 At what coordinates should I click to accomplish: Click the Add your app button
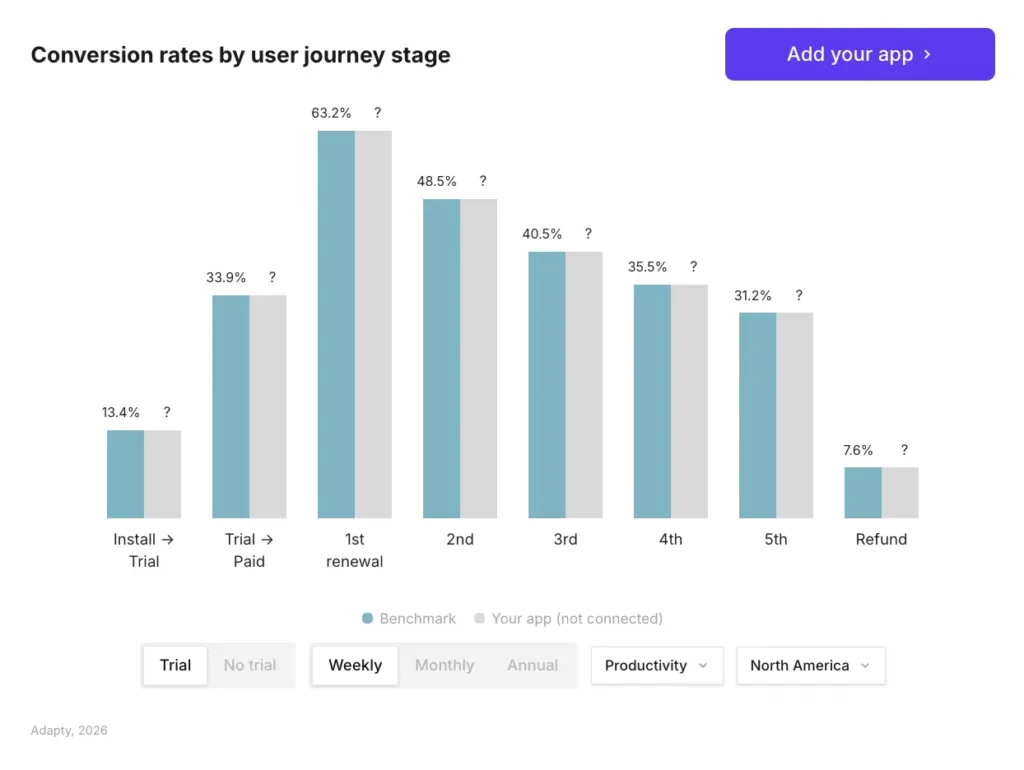click(x=859, y=54)
